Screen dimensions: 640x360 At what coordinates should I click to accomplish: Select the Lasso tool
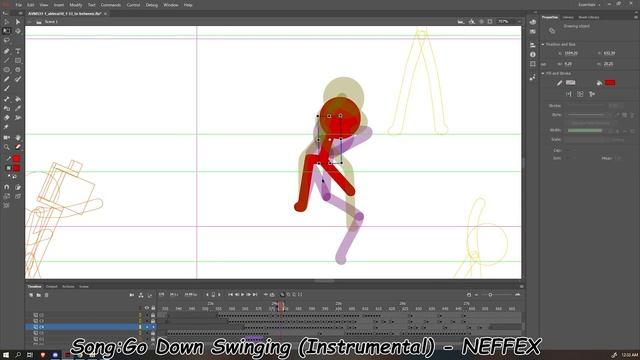(7, 40)
